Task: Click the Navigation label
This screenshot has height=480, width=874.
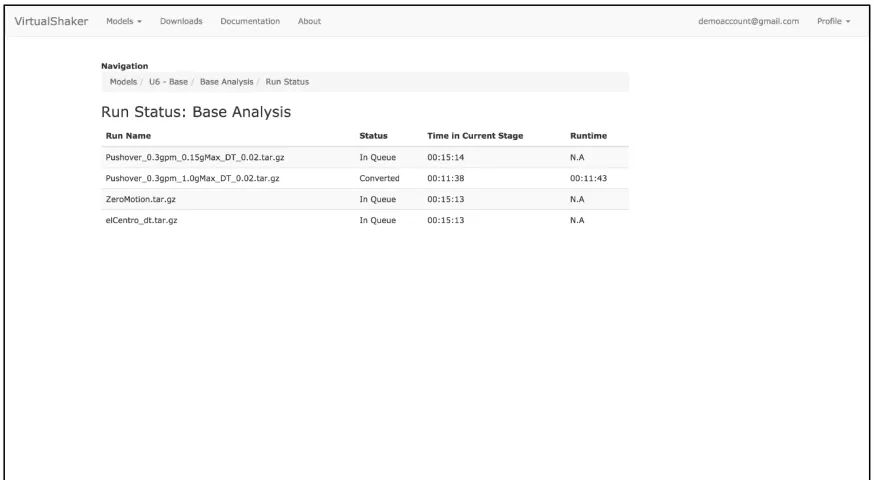Action: pos(124,66)
